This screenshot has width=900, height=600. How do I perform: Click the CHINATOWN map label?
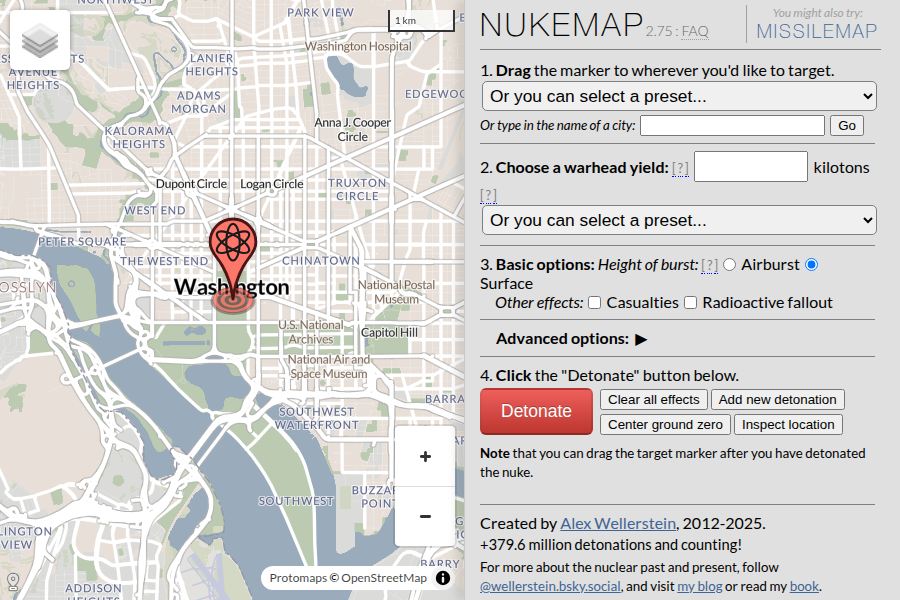[320, 261]
